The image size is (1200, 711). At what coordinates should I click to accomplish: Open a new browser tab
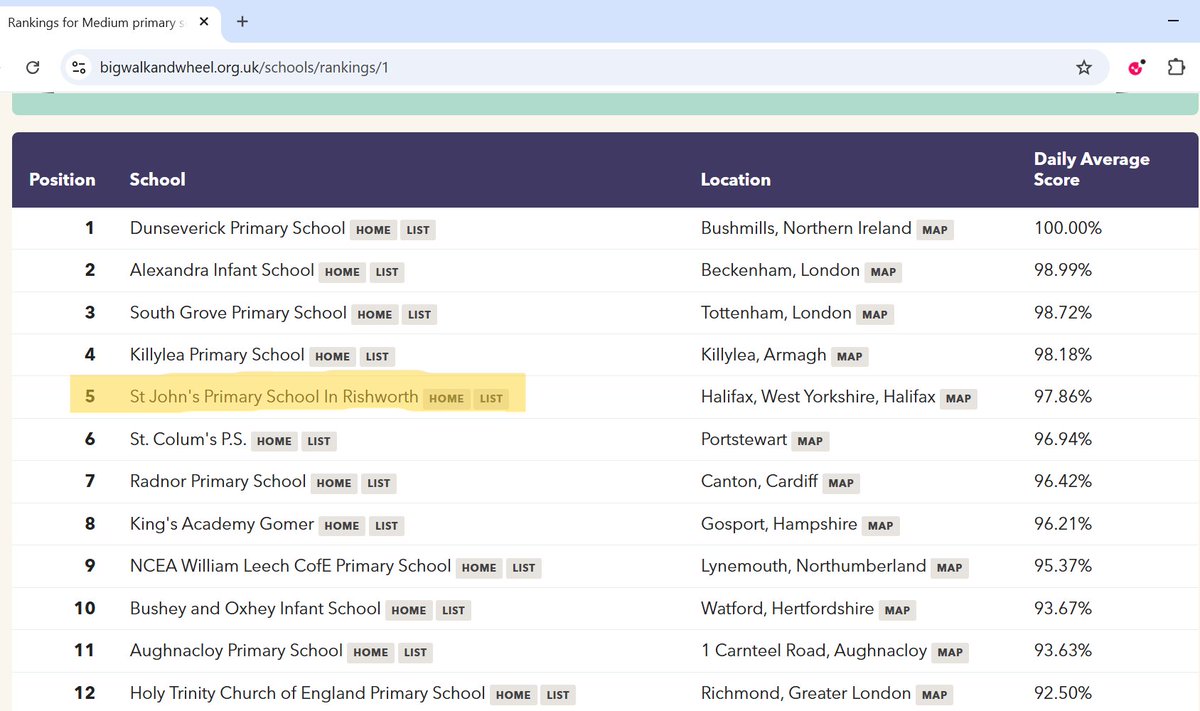(x=242, y=21)
